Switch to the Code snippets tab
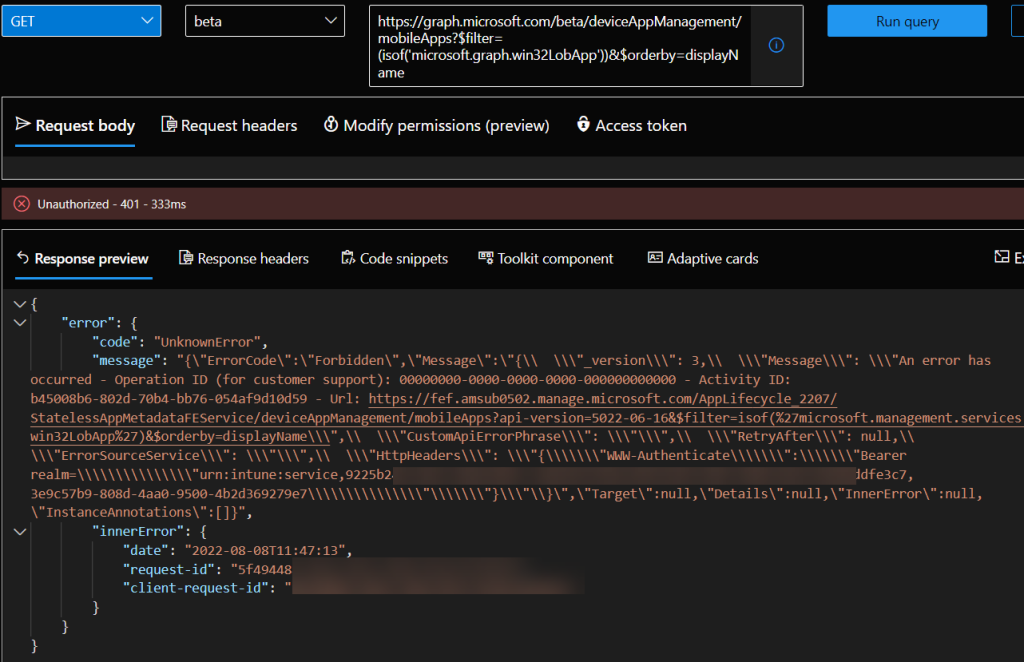1024x662 pixels. [394, 259]
